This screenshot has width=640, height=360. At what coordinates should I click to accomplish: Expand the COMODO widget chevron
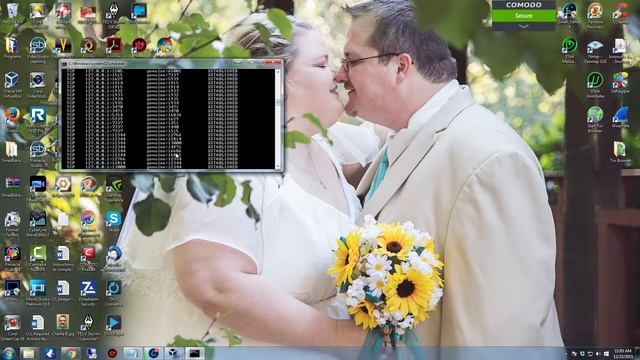(524, 26)
